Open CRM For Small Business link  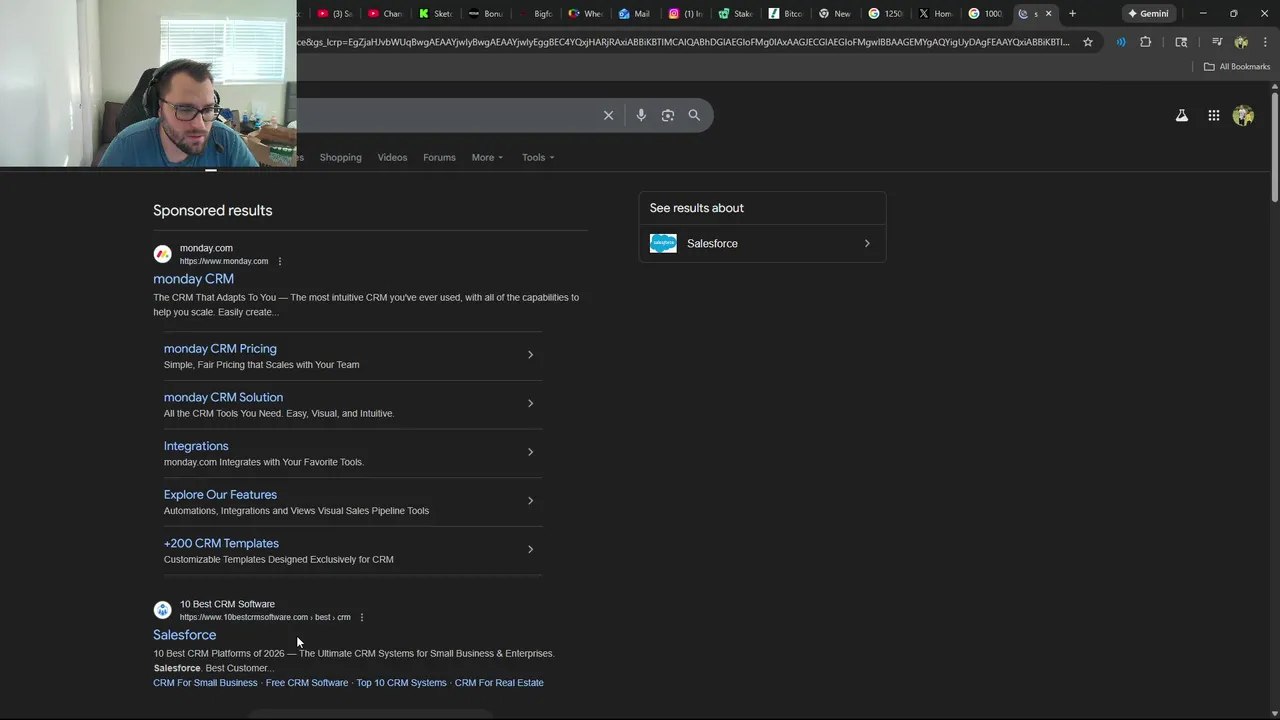tap(205, 683)
